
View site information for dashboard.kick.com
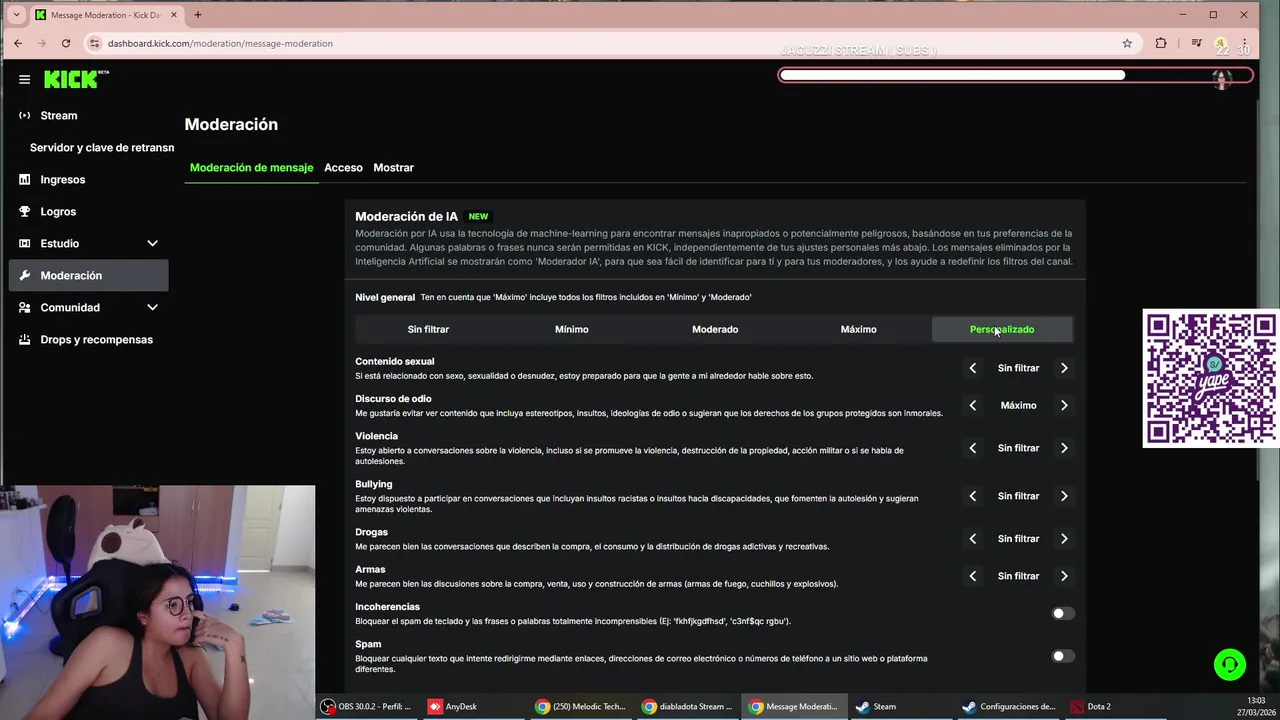click(x=94, y=43)
